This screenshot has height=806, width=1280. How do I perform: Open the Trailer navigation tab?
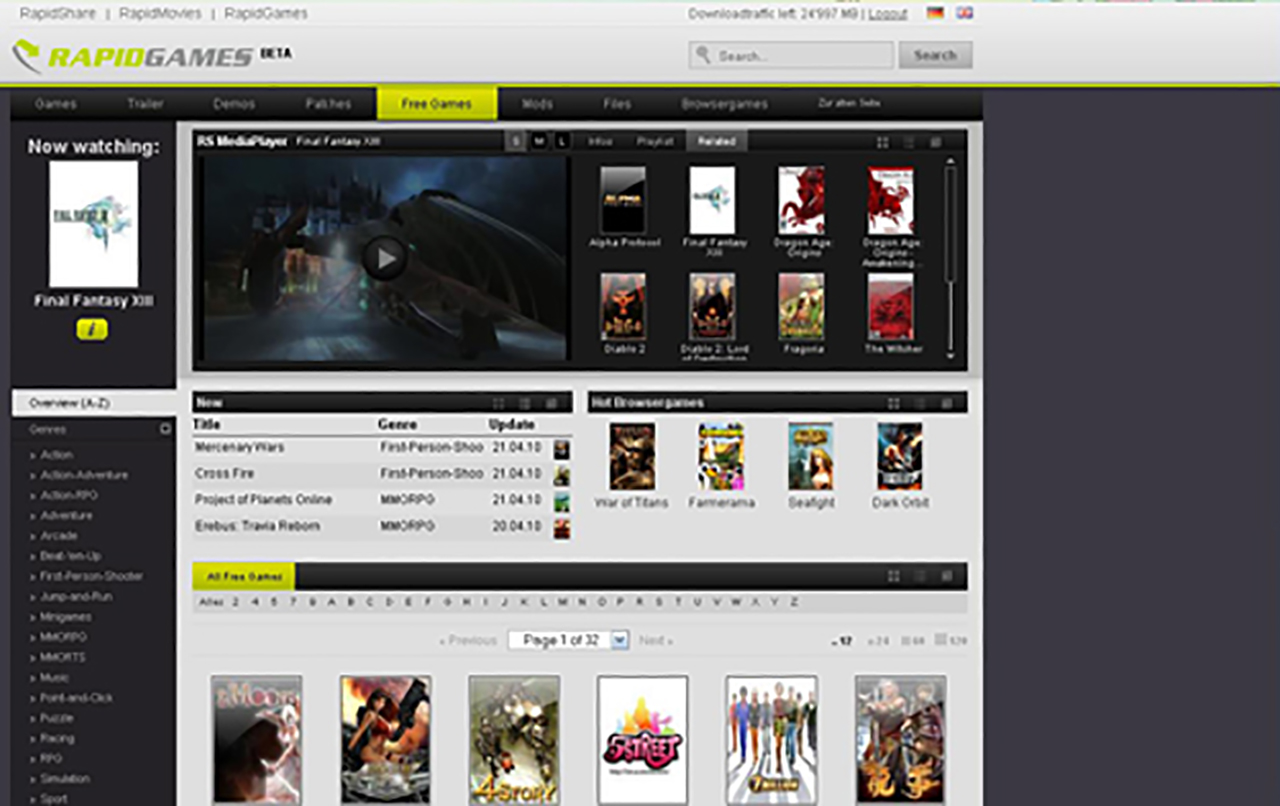pyautogui.click(x=145, y=104)
